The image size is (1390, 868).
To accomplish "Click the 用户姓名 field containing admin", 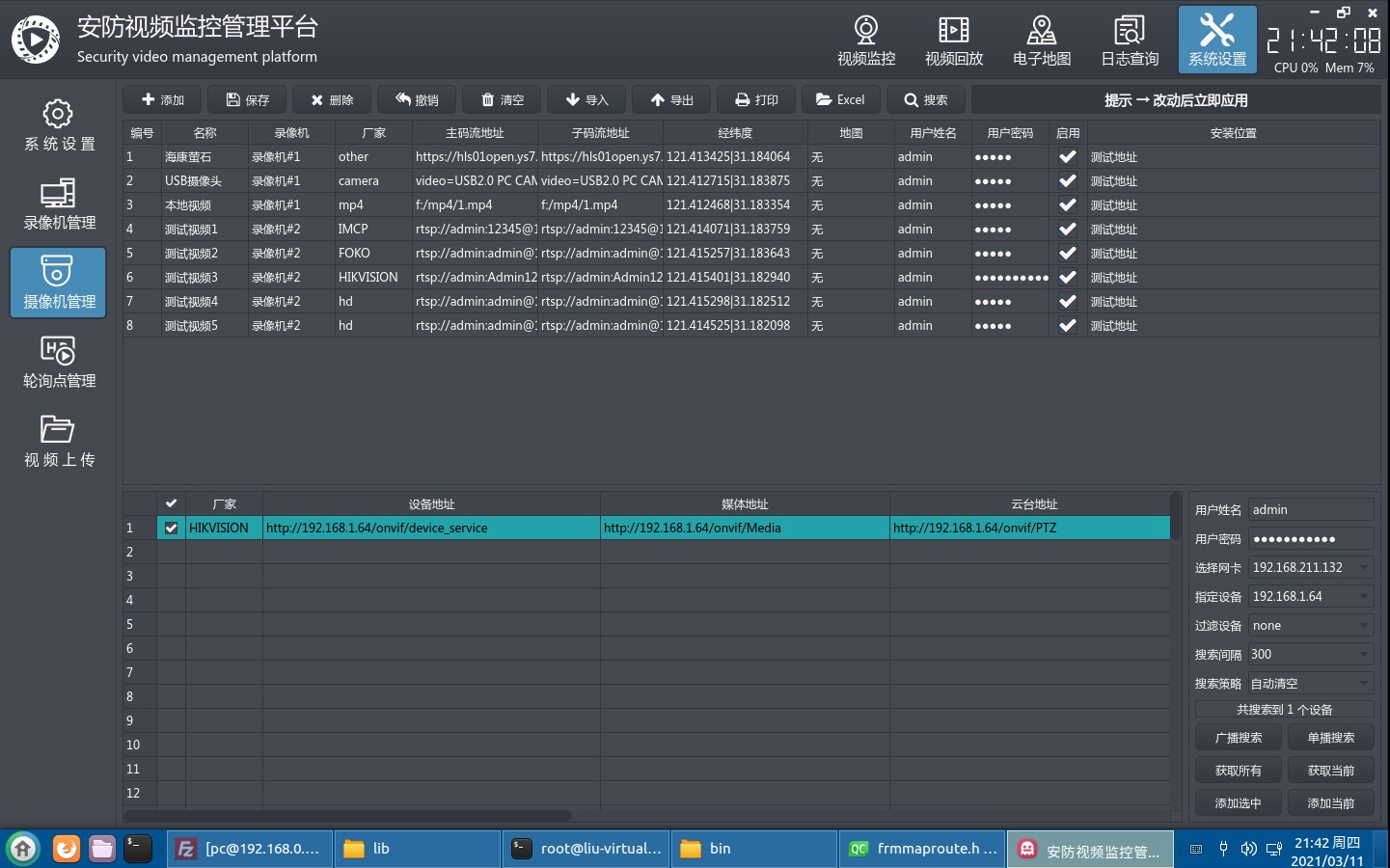I will [x=1310, y=509].
